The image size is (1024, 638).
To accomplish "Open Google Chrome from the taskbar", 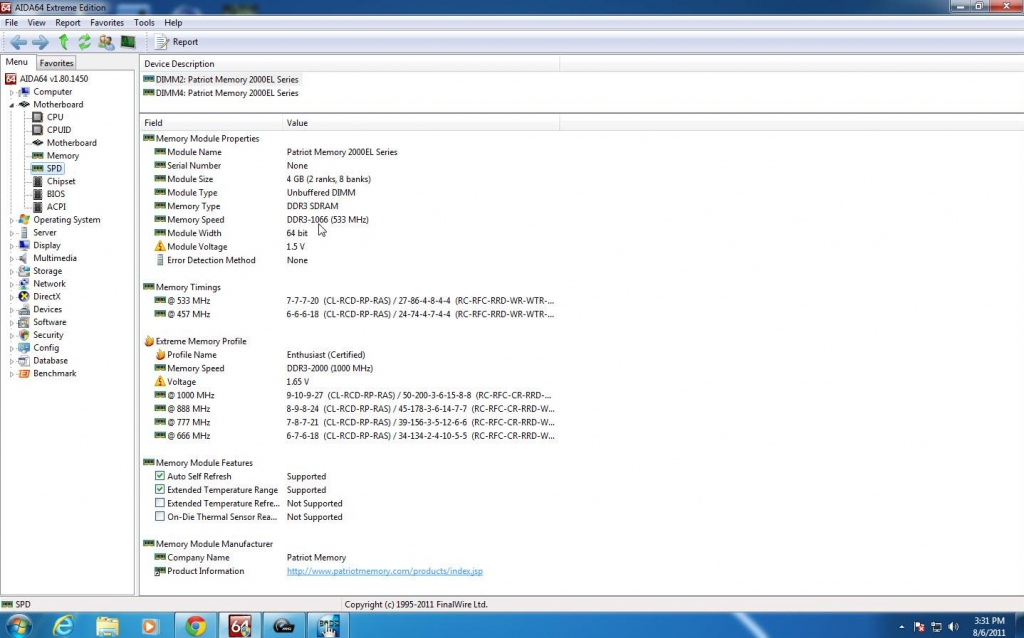I will click(x=195, y=626).
